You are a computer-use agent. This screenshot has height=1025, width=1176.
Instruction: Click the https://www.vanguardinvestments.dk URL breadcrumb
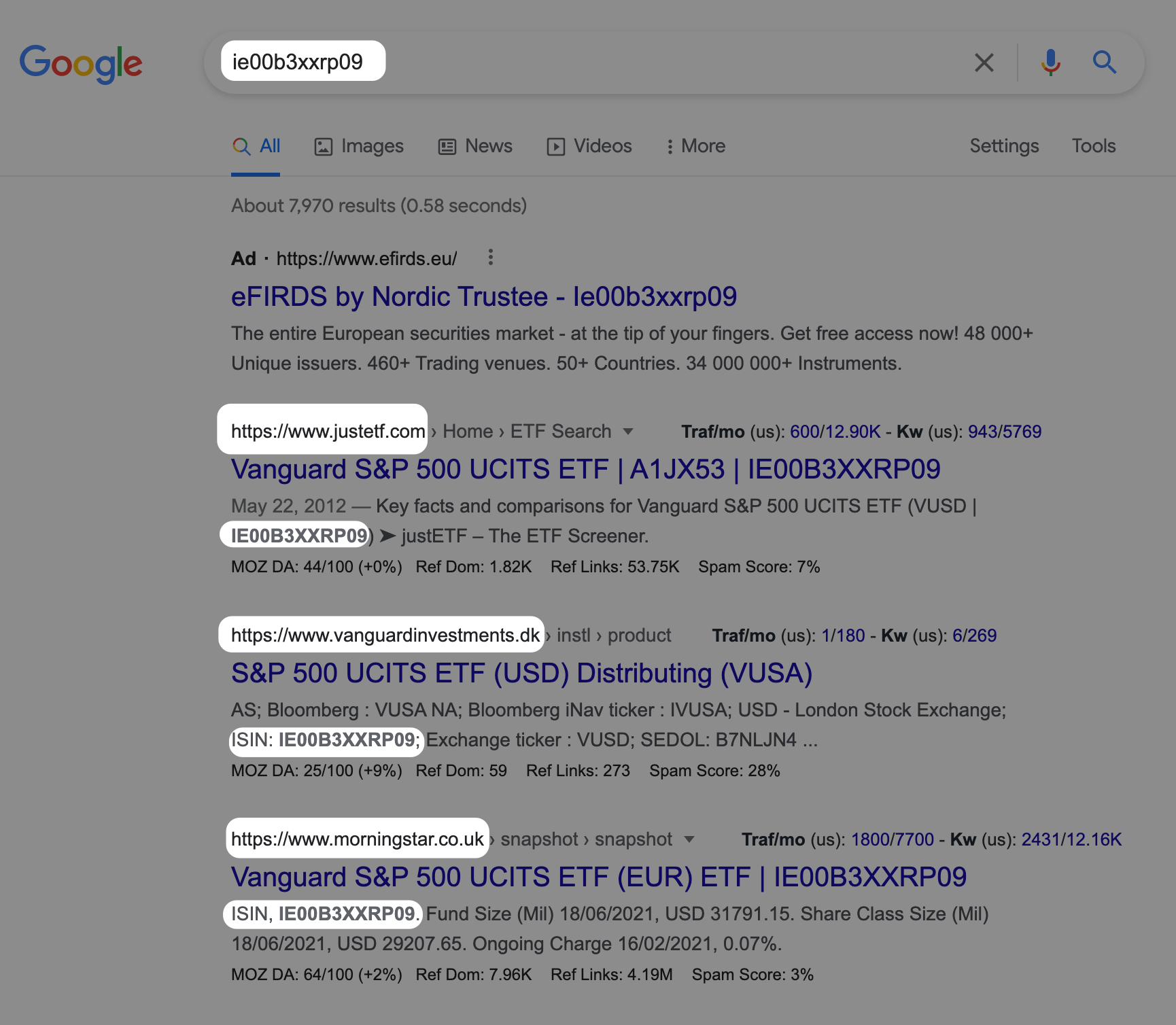point(385,636)
